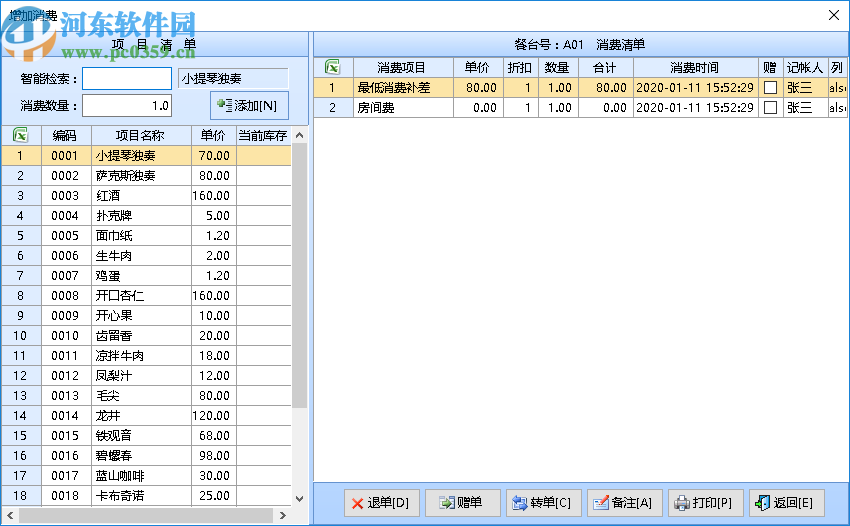Viewport: 850px width, 526px height.
Task: Click the Excel export icon in project list
Action: tap(21, 135)
